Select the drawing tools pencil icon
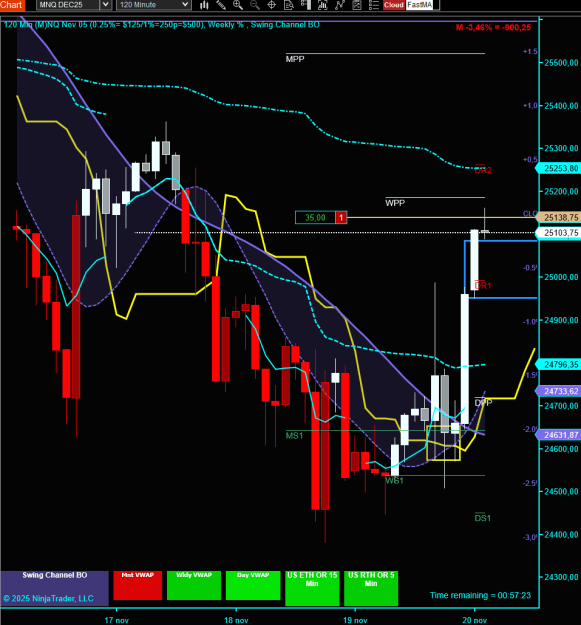The width and height of the screenshot is (581, 625). [x=221, y=5]
